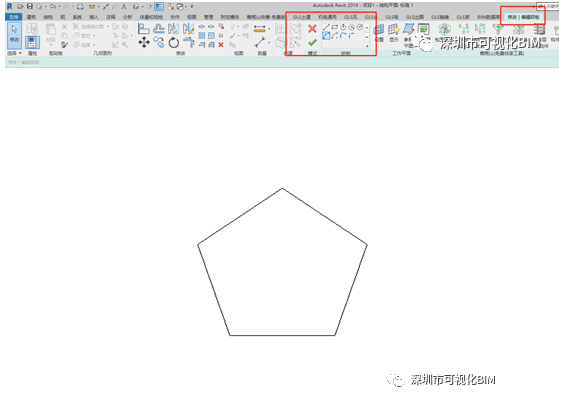
Task: Click the Text (A) icon in quick access toolbar
Action: click(x=124, y=6)
